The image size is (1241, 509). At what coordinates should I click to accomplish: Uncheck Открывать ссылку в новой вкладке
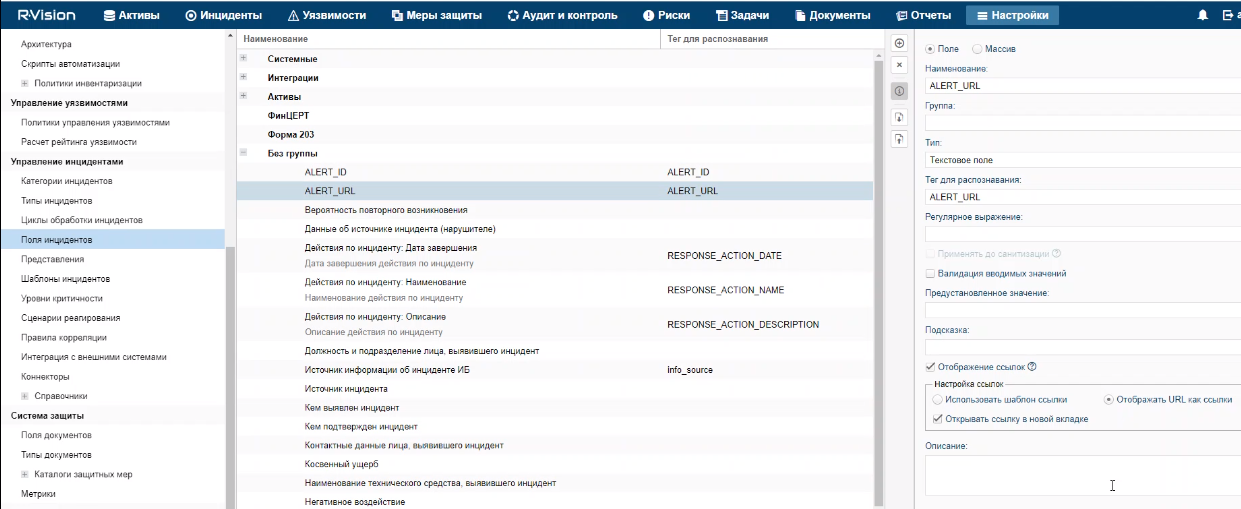(937, 419)
